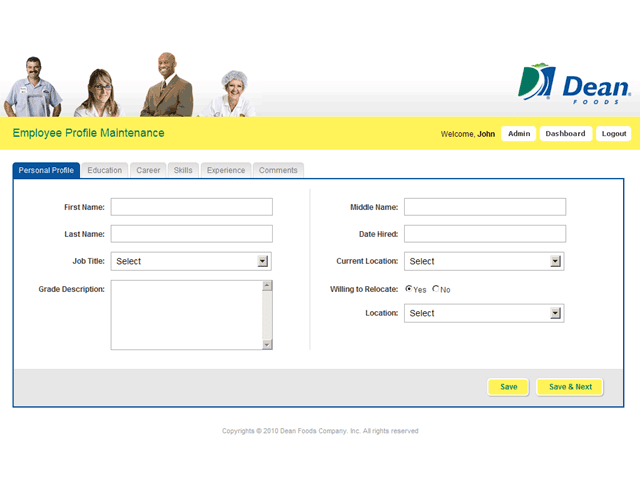Select the Yes relocate radio button
The width and height of the screenshot is (640, 480).
coord(409,289)
